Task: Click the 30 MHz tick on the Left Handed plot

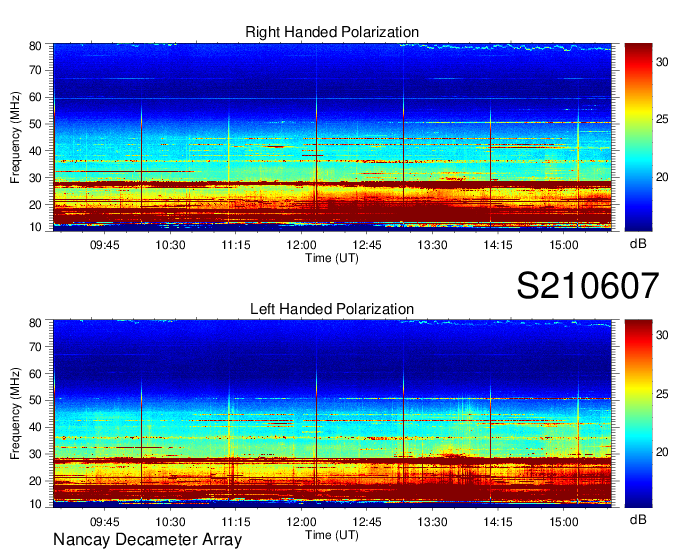Action: click(35, 454)
